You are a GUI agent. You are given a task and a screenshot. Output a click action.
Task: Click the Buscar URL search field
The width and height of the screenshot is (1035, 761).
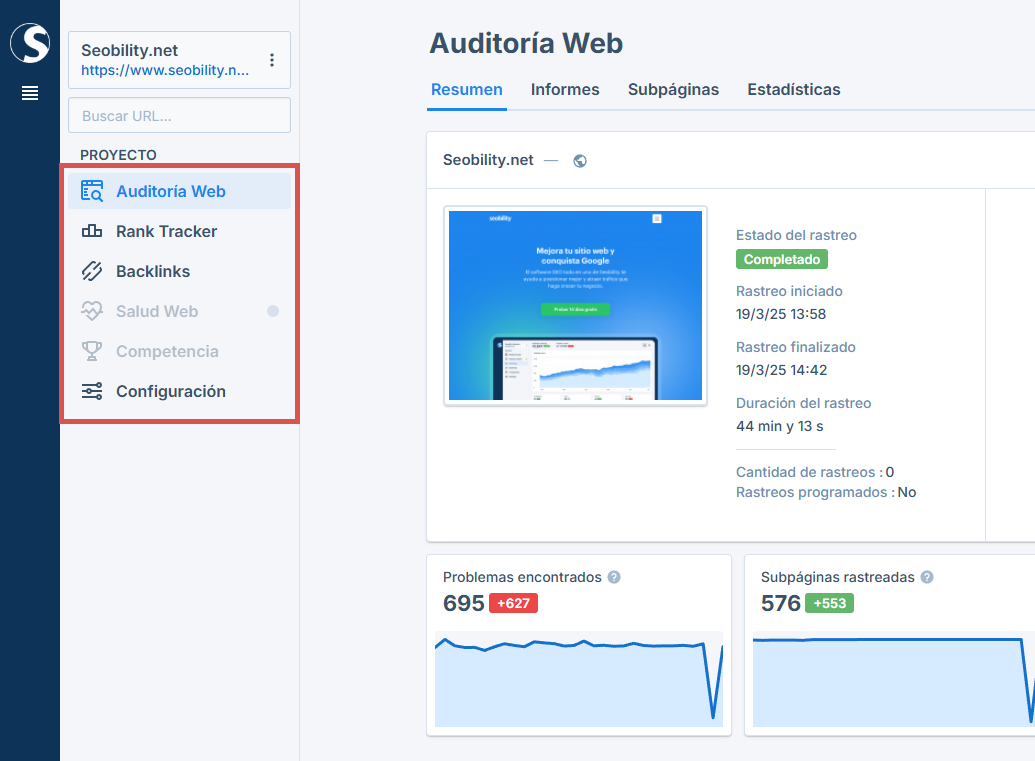pos(180,116)
